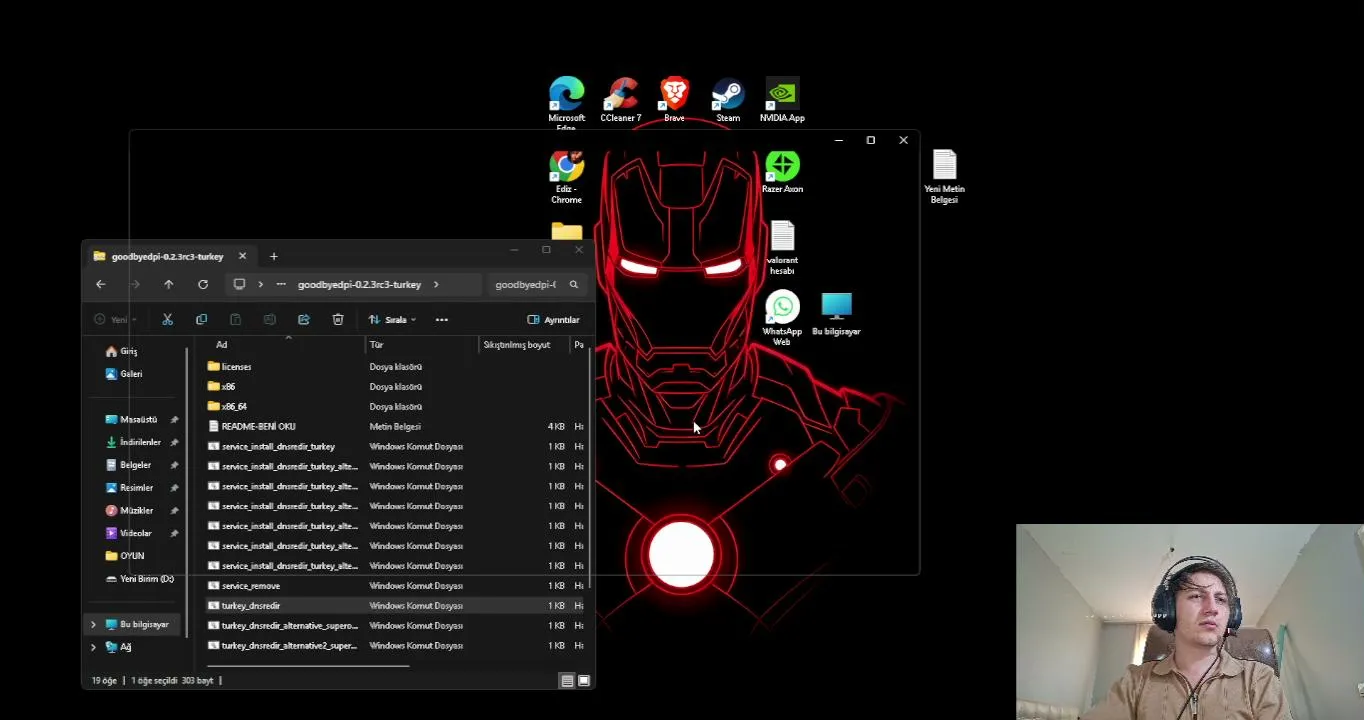
Task: Select the Brave browser desktop icon
Action: (x=674, y=100)
